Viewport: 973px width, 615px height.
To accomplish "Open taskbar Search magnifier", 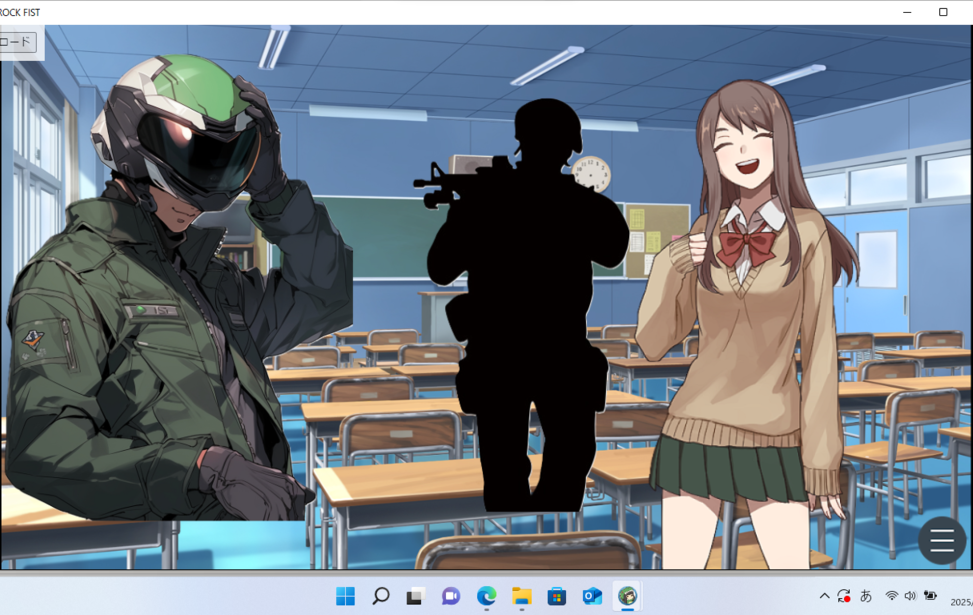I will coord(380,596).
